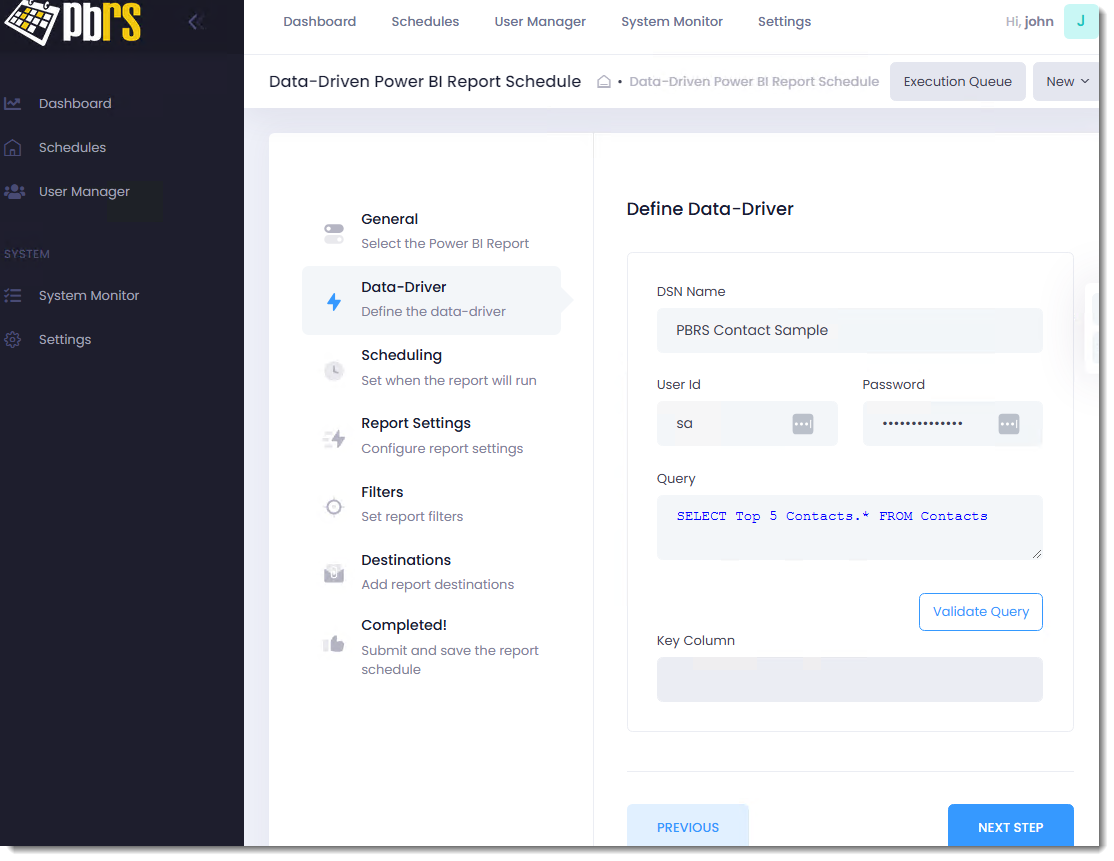Click the User Manager people icon in the sidebar
This screenshot has height=861, width=1114.
coord(14,192)
